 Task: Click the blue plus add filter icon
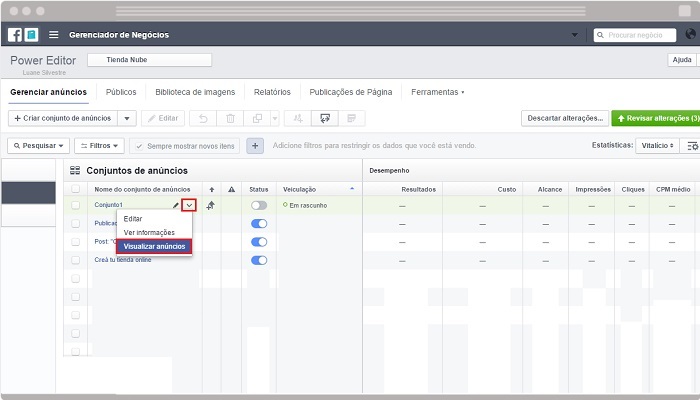coord(255,146)
